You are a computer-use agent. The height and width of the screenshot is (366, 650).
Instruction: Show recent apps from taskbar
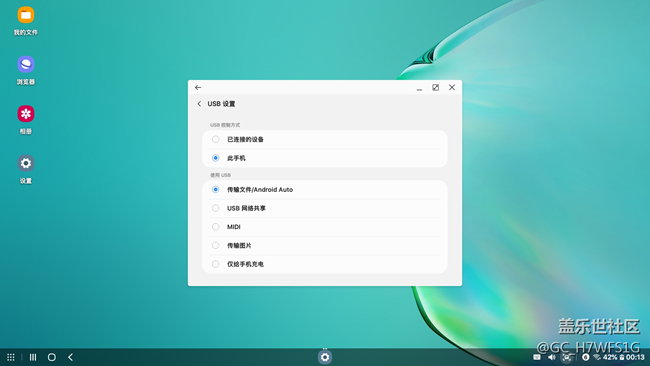point(33,357)
